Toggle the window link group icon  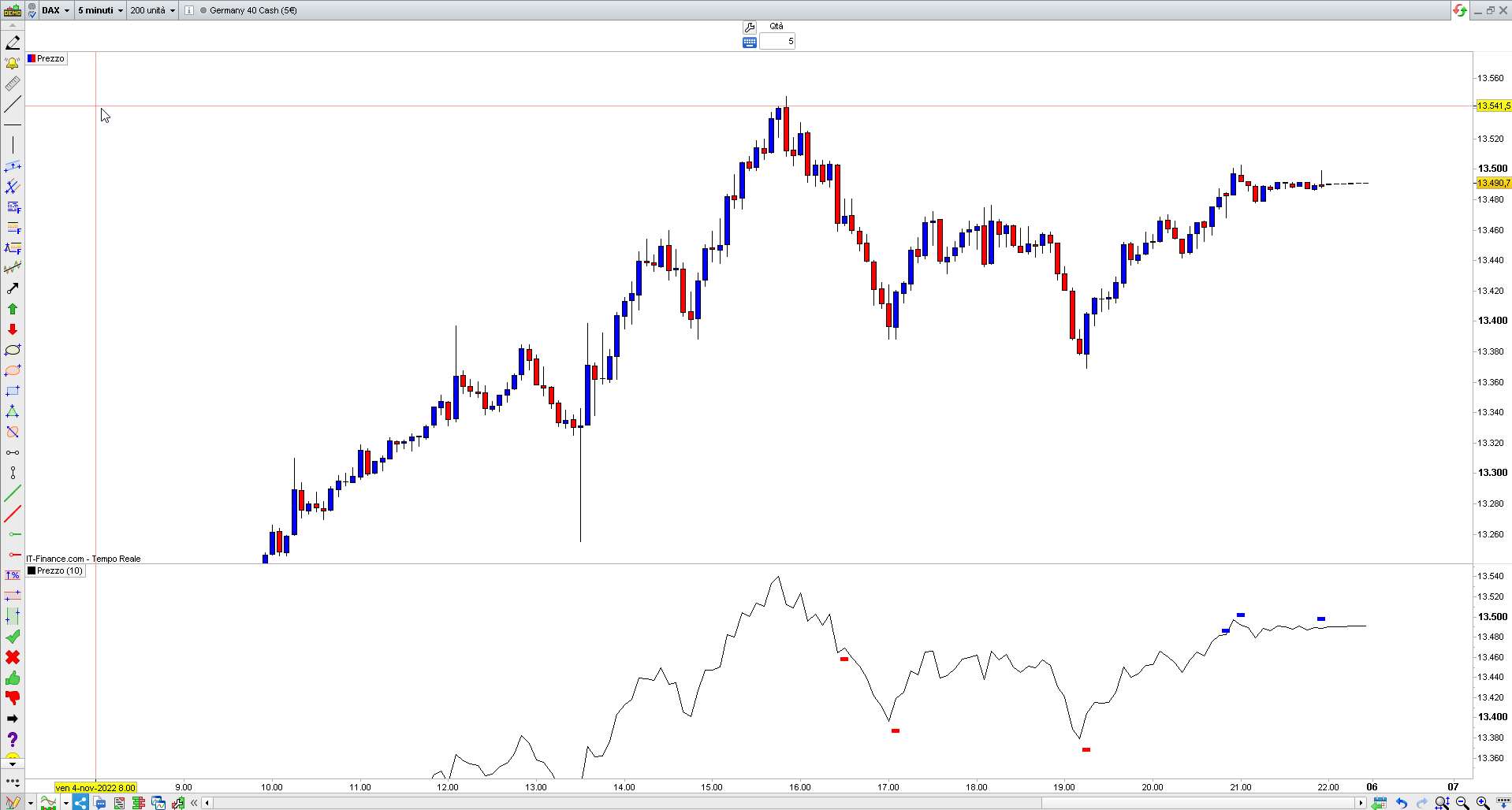[x=32, y=10]
